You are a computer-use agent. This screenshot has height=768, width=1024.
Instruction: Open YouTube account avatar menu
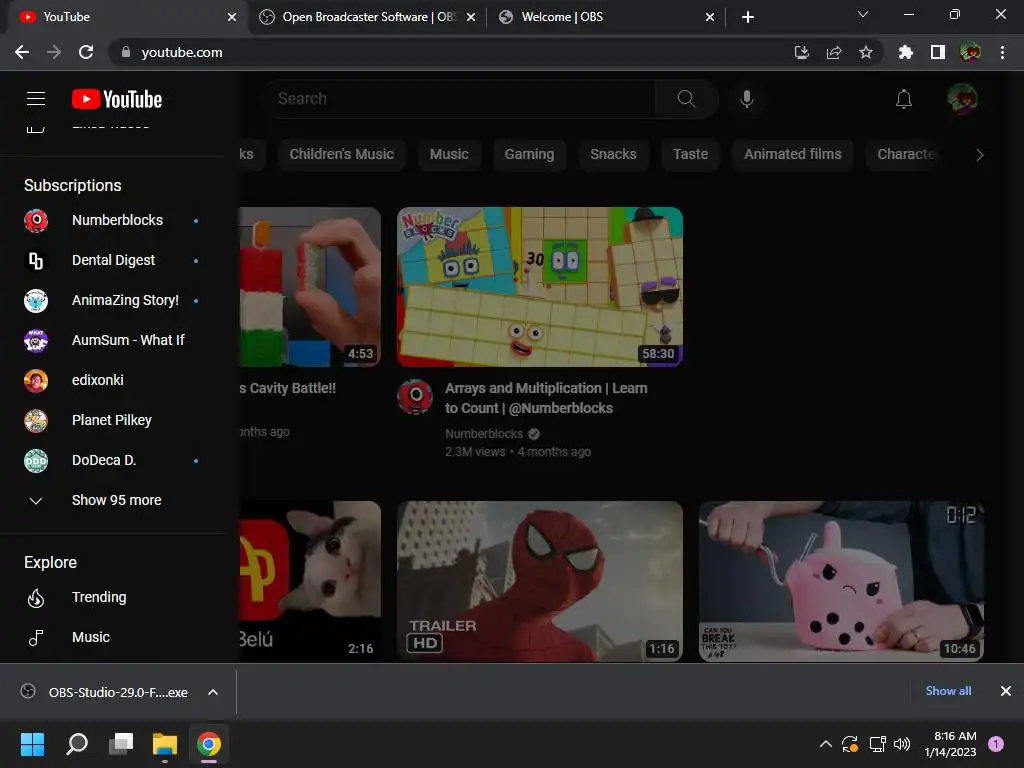click(962, 99)
